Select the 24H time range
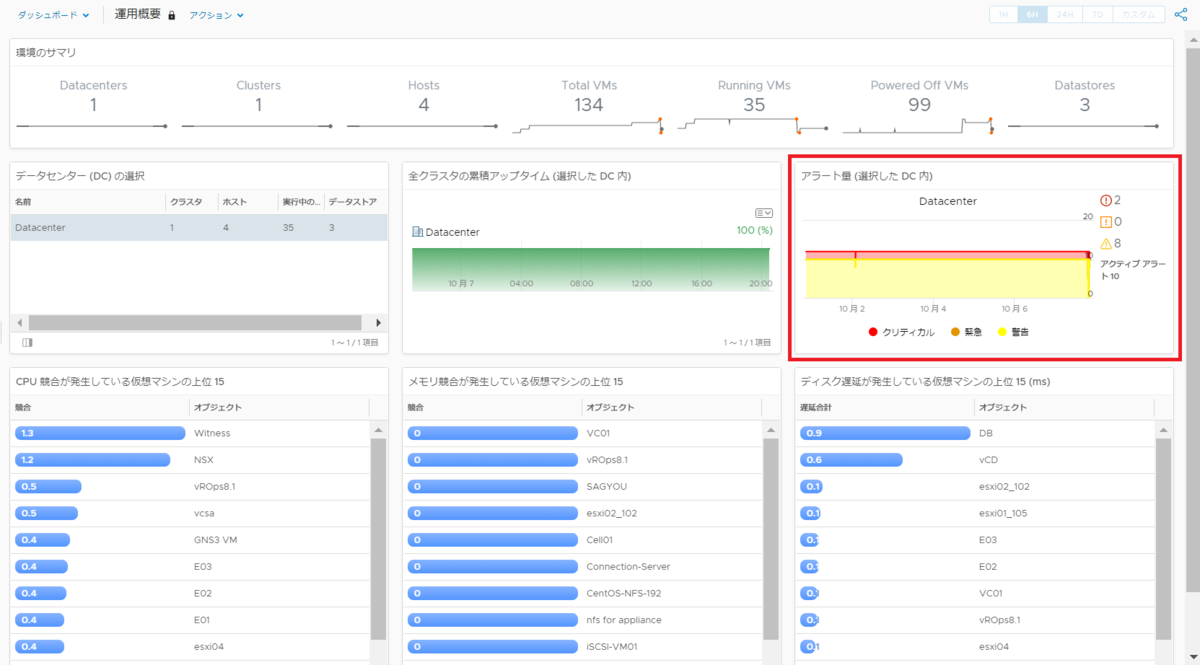Viewport: 1200px width, 665px height. [1065, 15]
